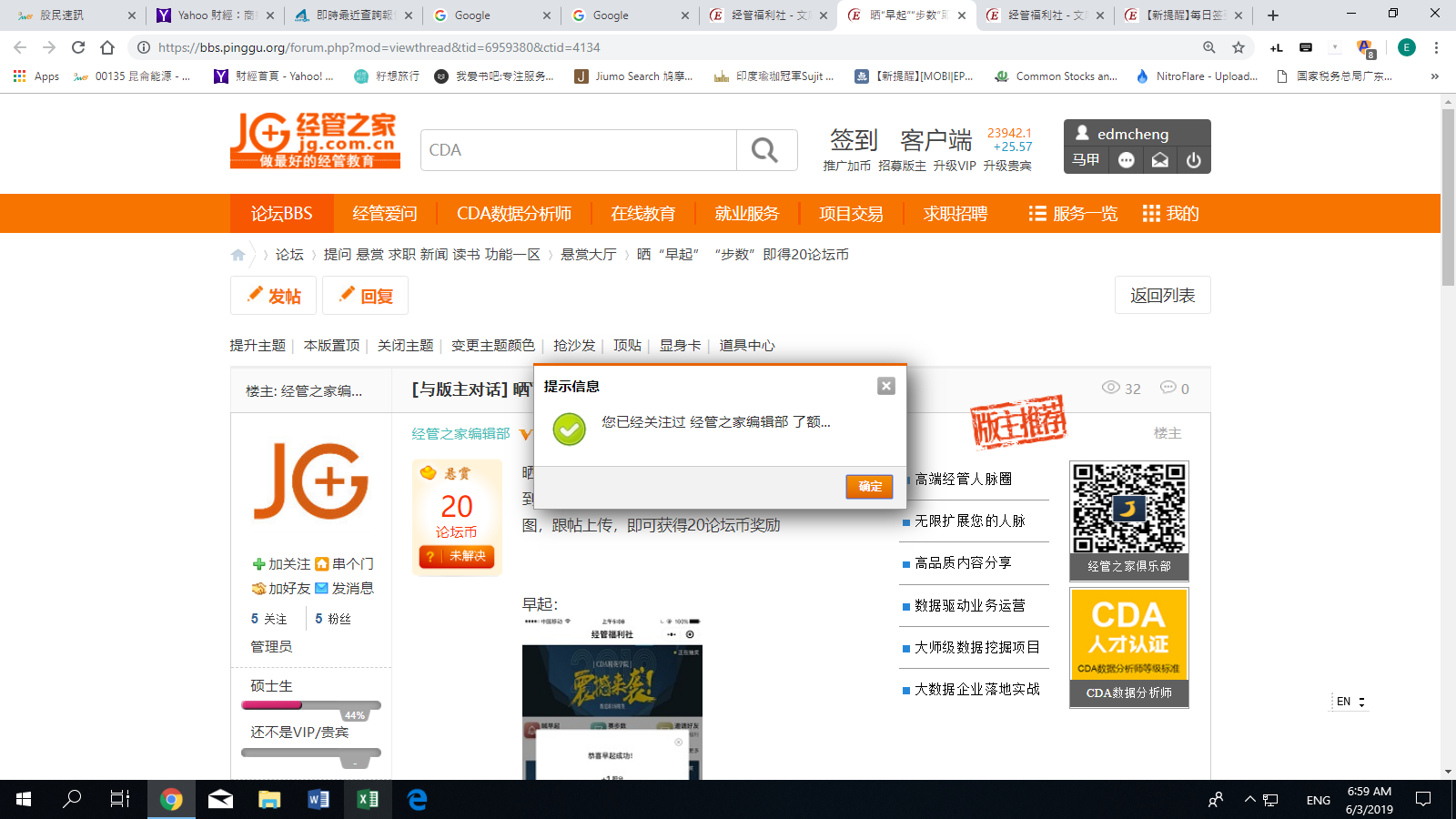Open the 求职招聘 navigation item
Viewport: 1456px width, 819px height.
pyautogui.click(x=955, y=214)
